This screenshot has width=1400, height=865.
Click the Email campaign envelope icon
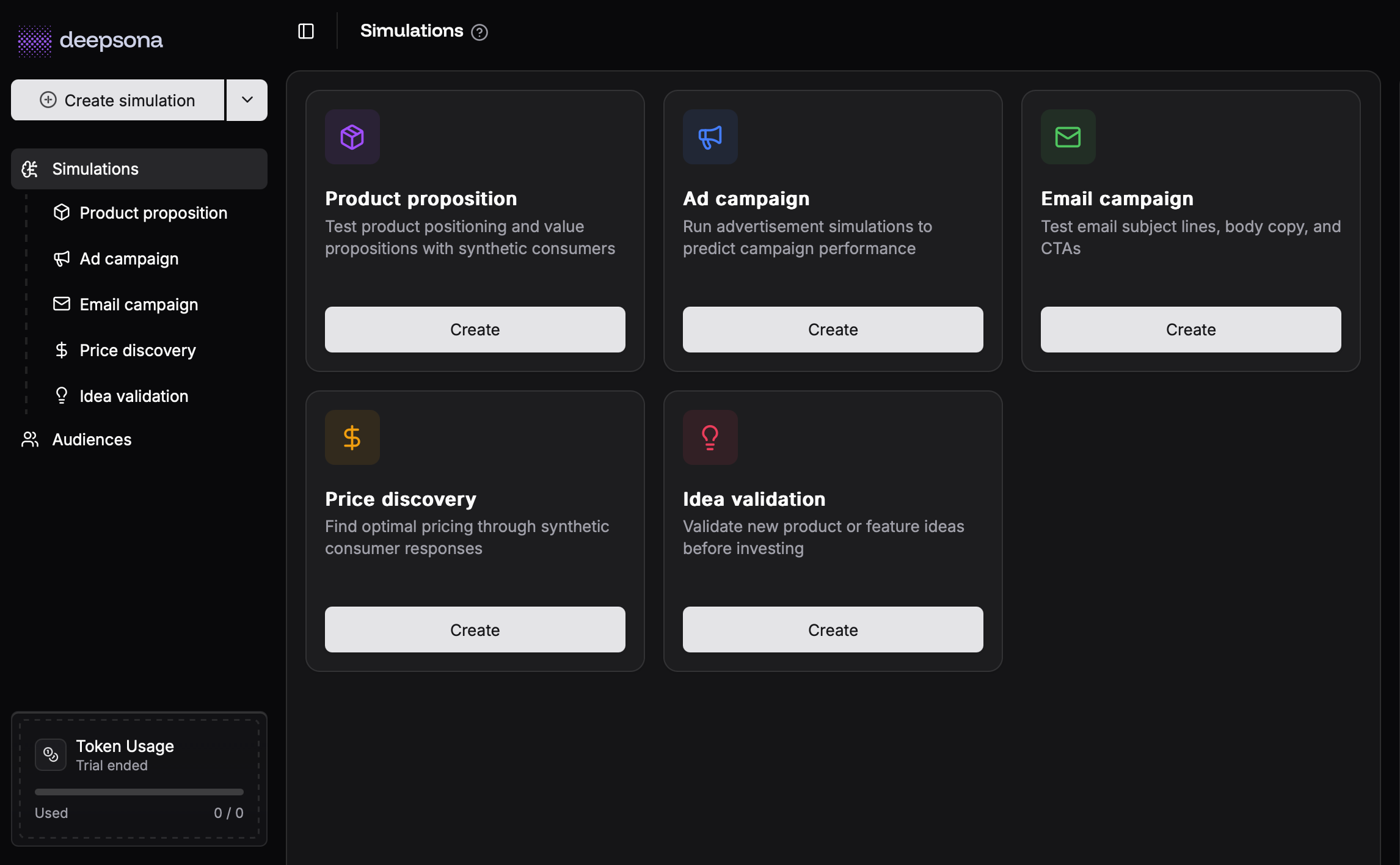[1067, 137]
